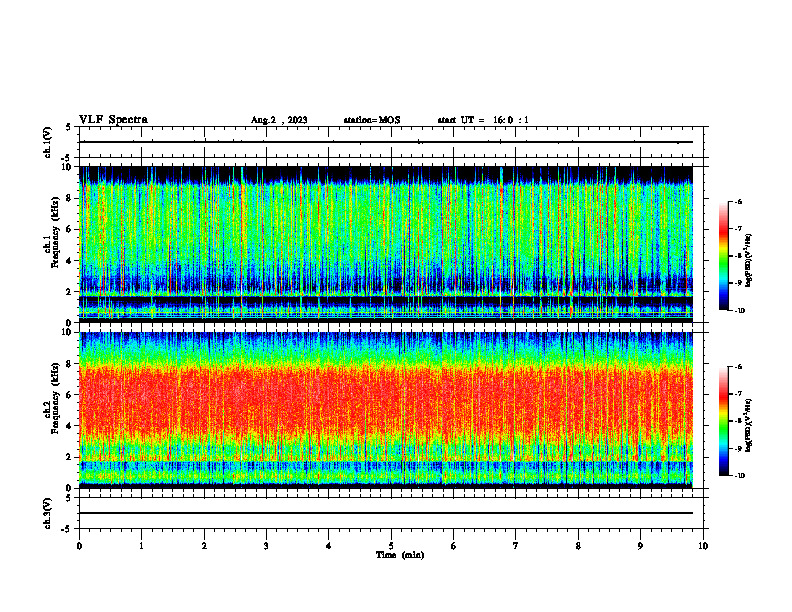This screenshot has height=612, width=792.
Task: Click the "6" kHz tick on ch.2 axis
Action: point(70,395)
